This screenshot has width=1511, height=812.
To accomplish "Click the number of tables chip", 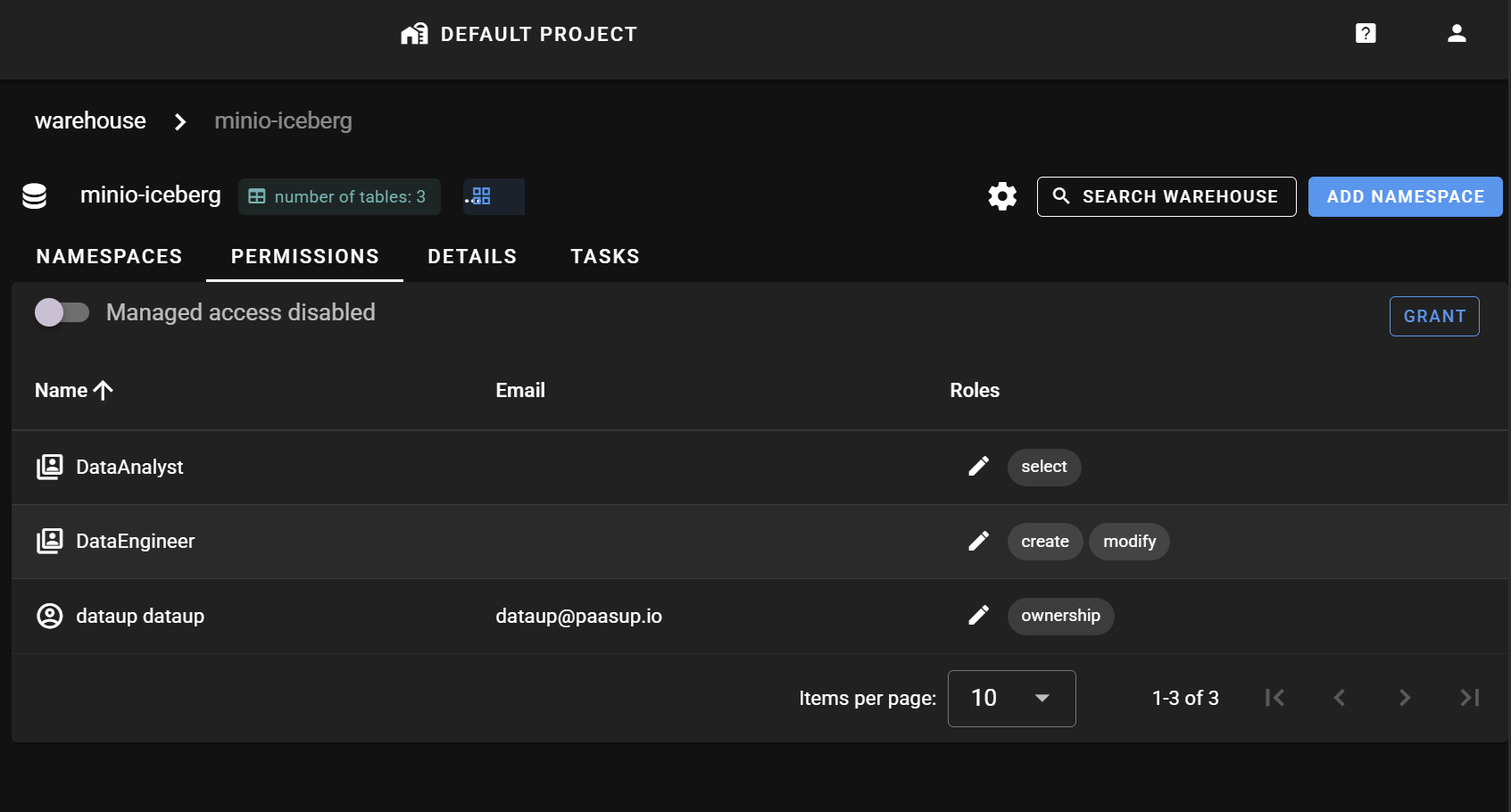I will [x=339, y=196].
